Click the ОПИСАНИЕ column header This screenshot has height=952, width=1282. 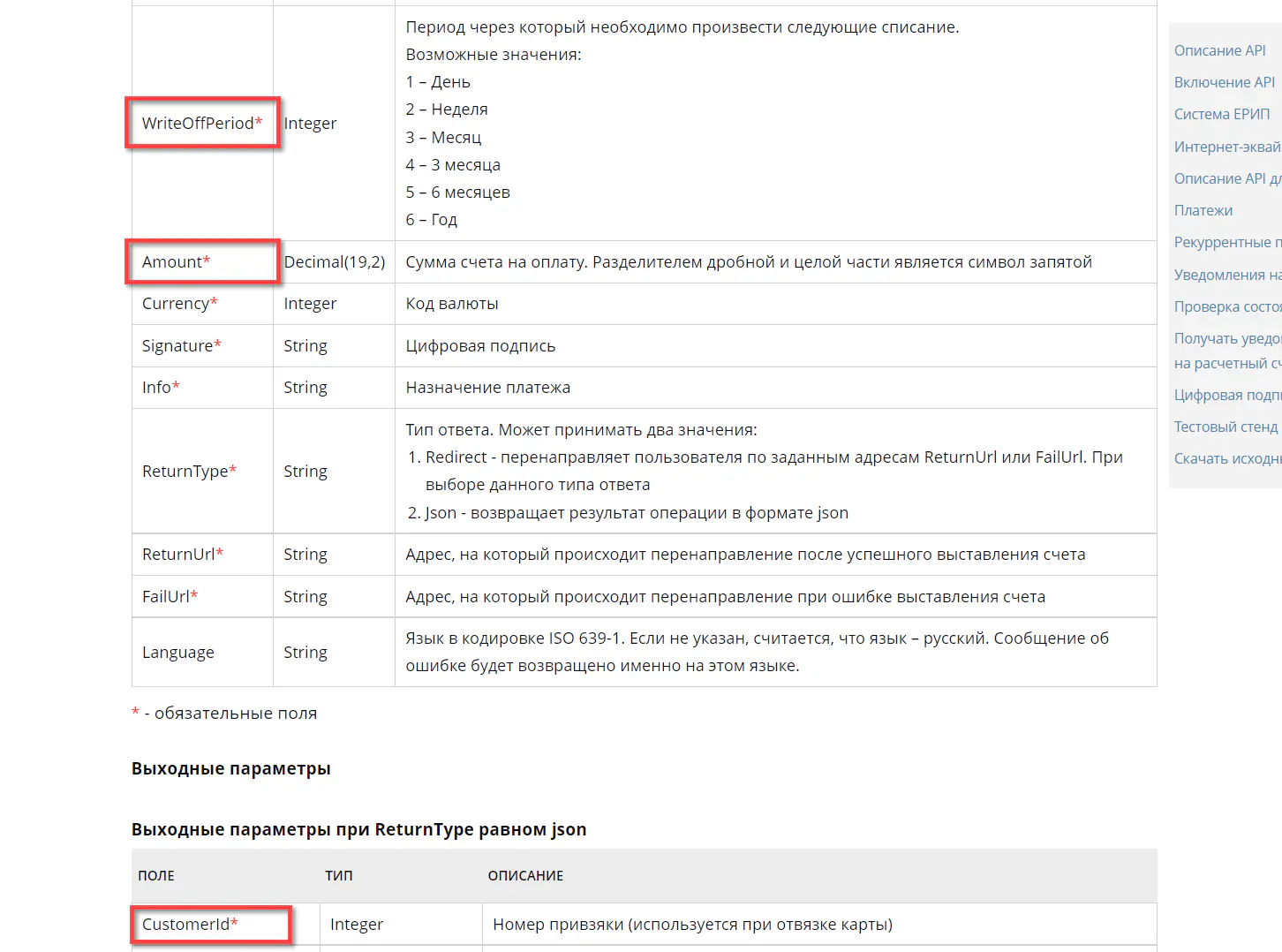[525, 875]
